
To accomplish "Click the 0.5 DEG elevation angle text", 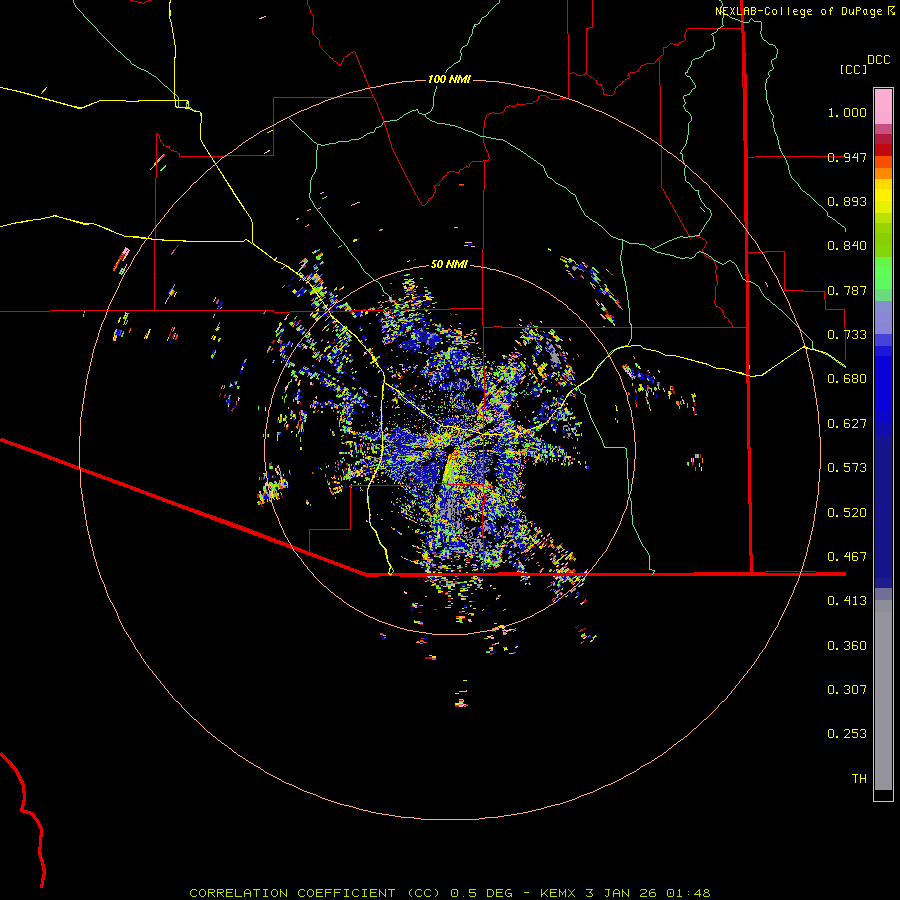I will (481, 893).
